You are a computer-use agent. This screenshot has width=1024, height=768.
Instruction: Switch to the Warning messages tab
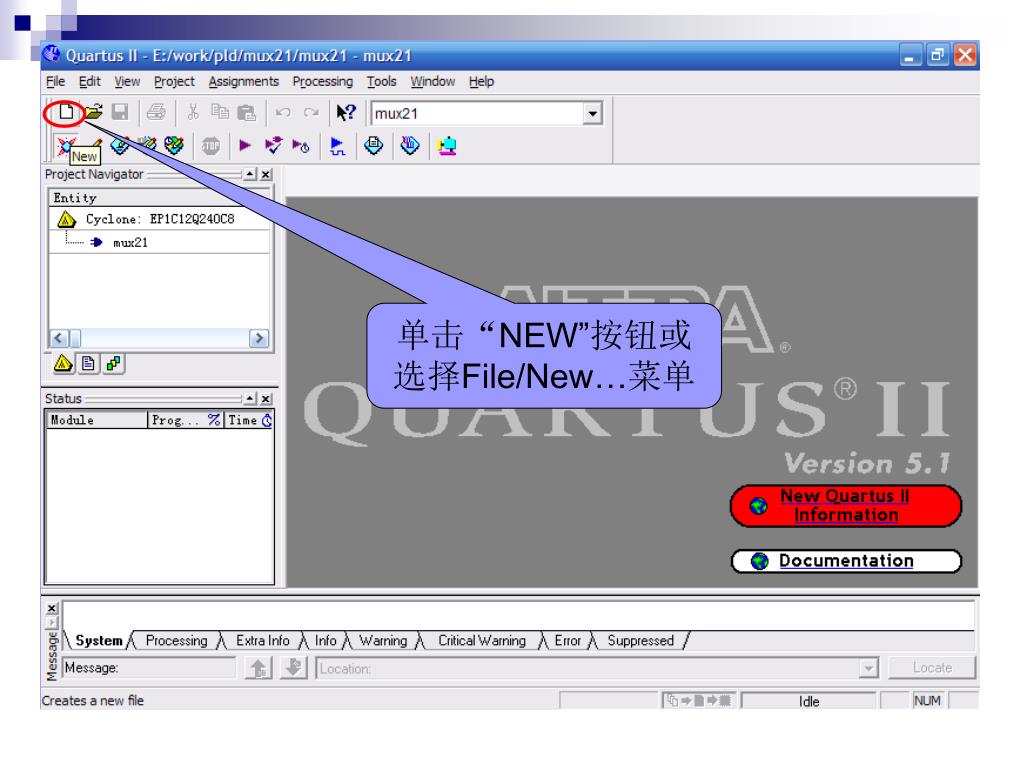coord(383,641)
